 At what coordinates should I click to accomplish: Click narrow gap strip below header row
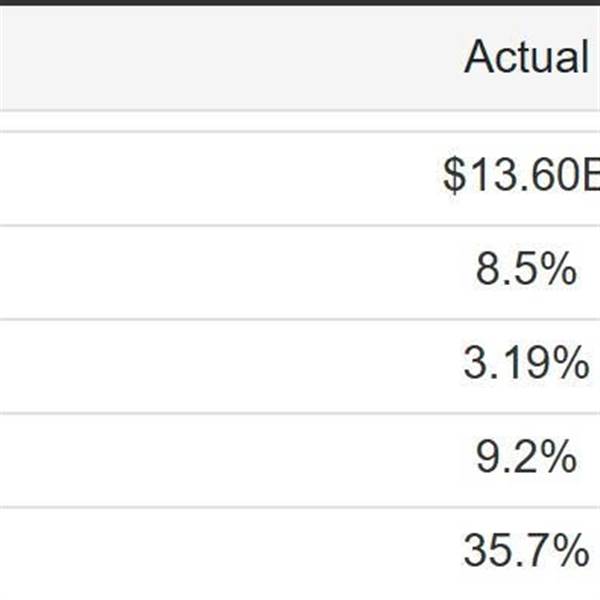pos(300,120)
